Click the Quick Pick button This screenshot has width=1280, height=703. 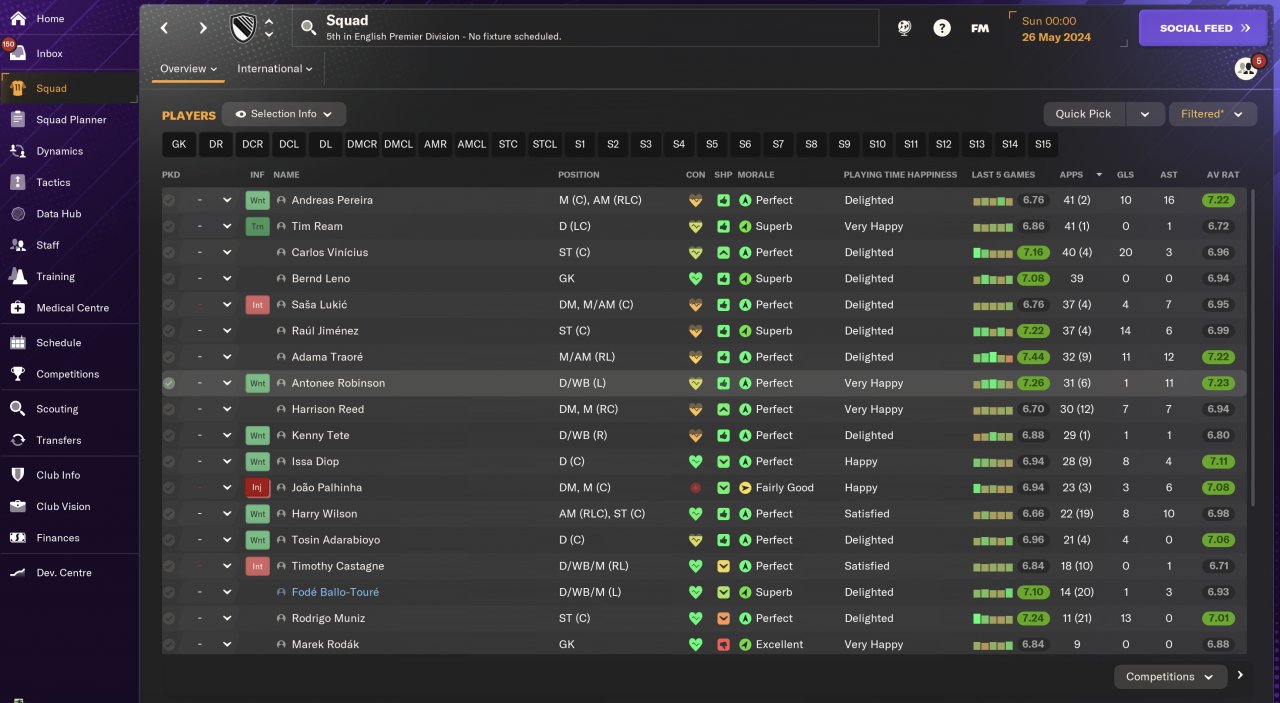(1083, 114)
